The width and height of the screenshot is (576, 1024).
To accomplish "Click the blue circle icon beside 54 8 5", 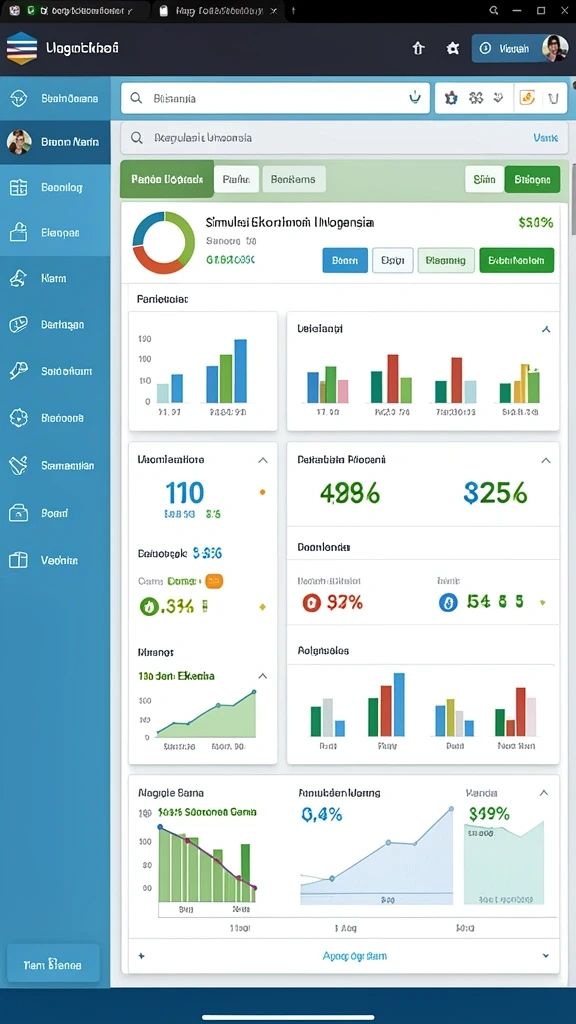I will [x=448, y=602].
